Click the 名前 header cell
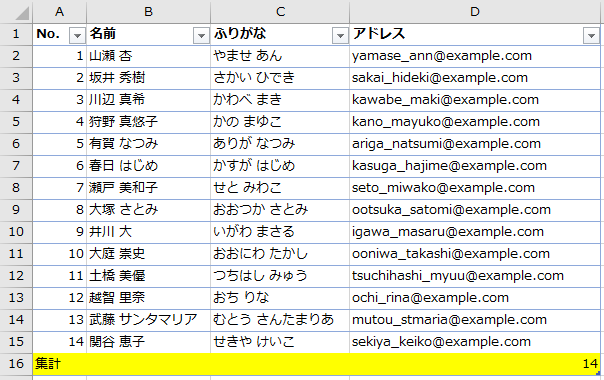 (149, 34)
